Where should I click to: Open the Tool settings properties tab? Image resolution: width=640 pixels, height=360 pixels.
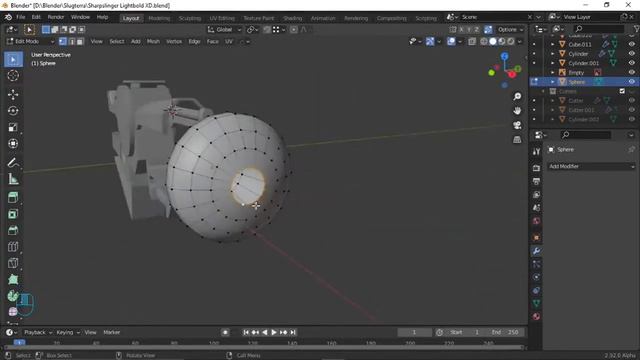536,151
